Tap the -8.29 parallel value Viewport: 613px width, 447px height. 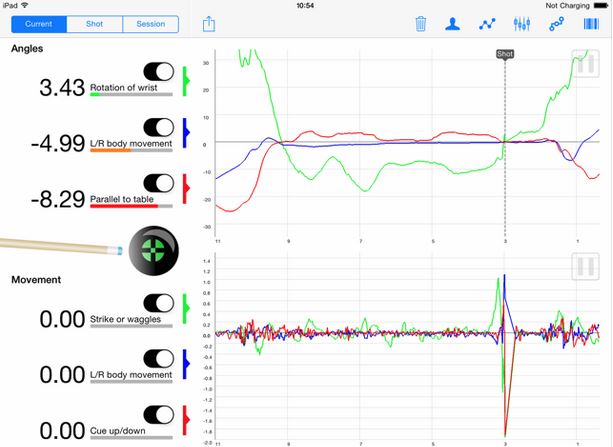[x=58, y=199]
